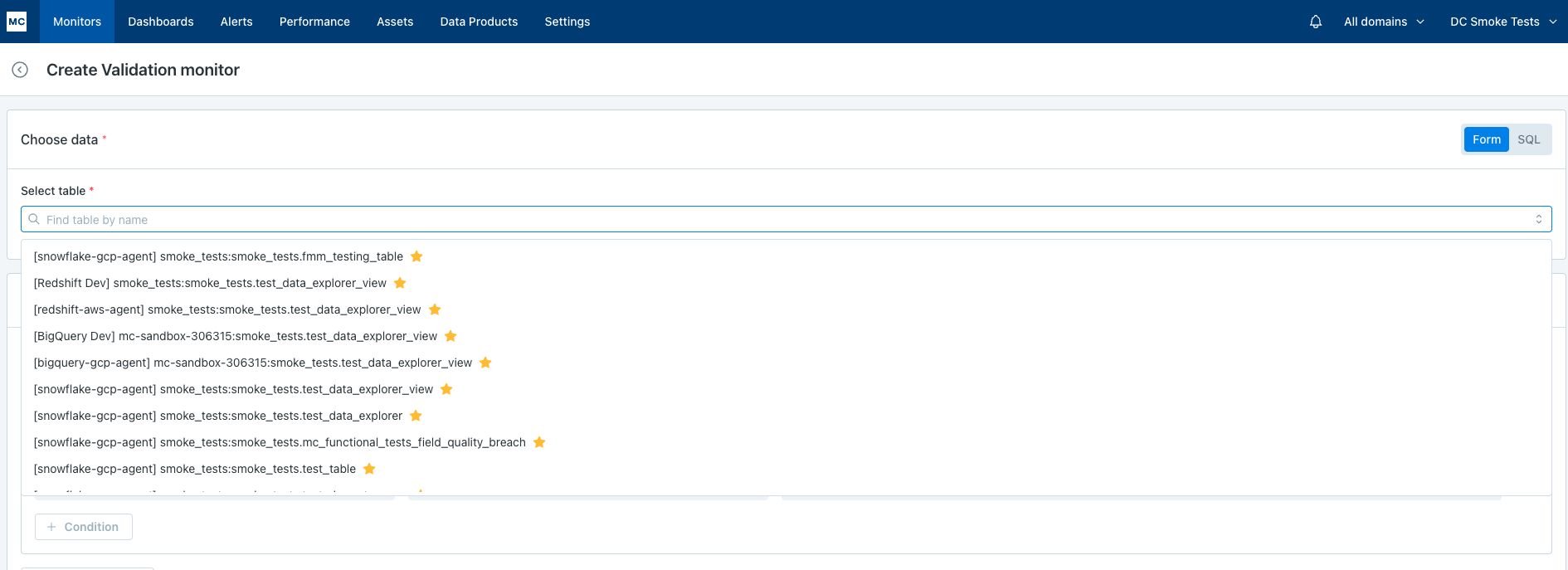Switch to SQL mode
The height and width of the screenshot is (570, 1568).
(1528, 139)
